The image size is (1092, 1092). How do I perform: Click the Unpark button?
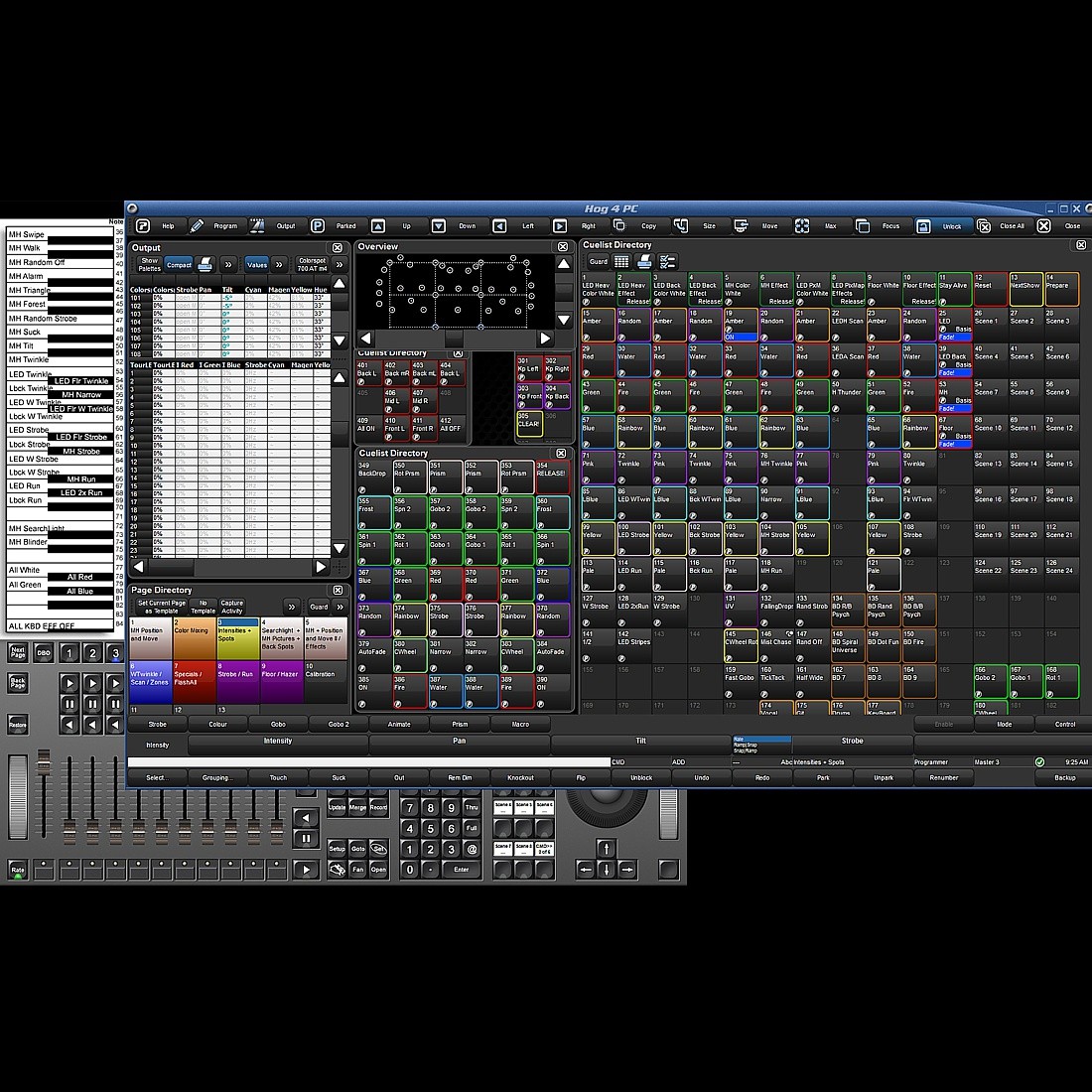[x=884, y=778]
